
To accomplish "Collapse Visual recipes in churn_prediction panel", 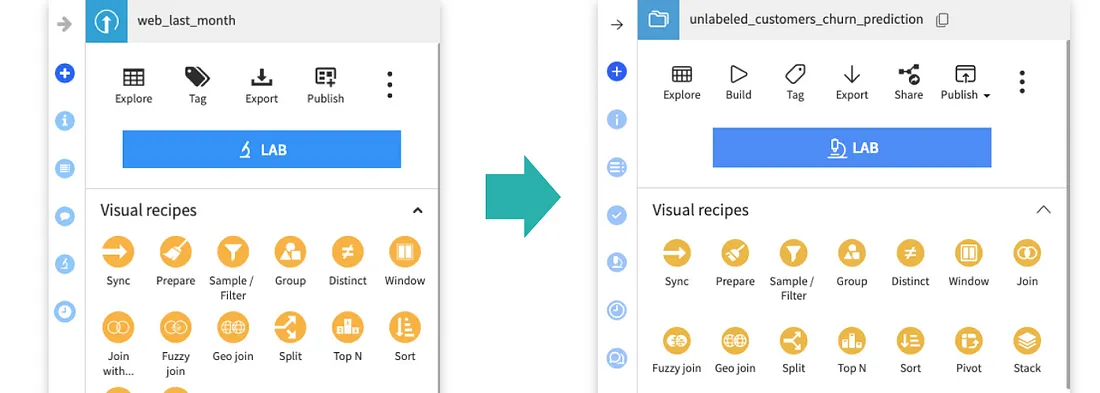I will point(1044,210).
